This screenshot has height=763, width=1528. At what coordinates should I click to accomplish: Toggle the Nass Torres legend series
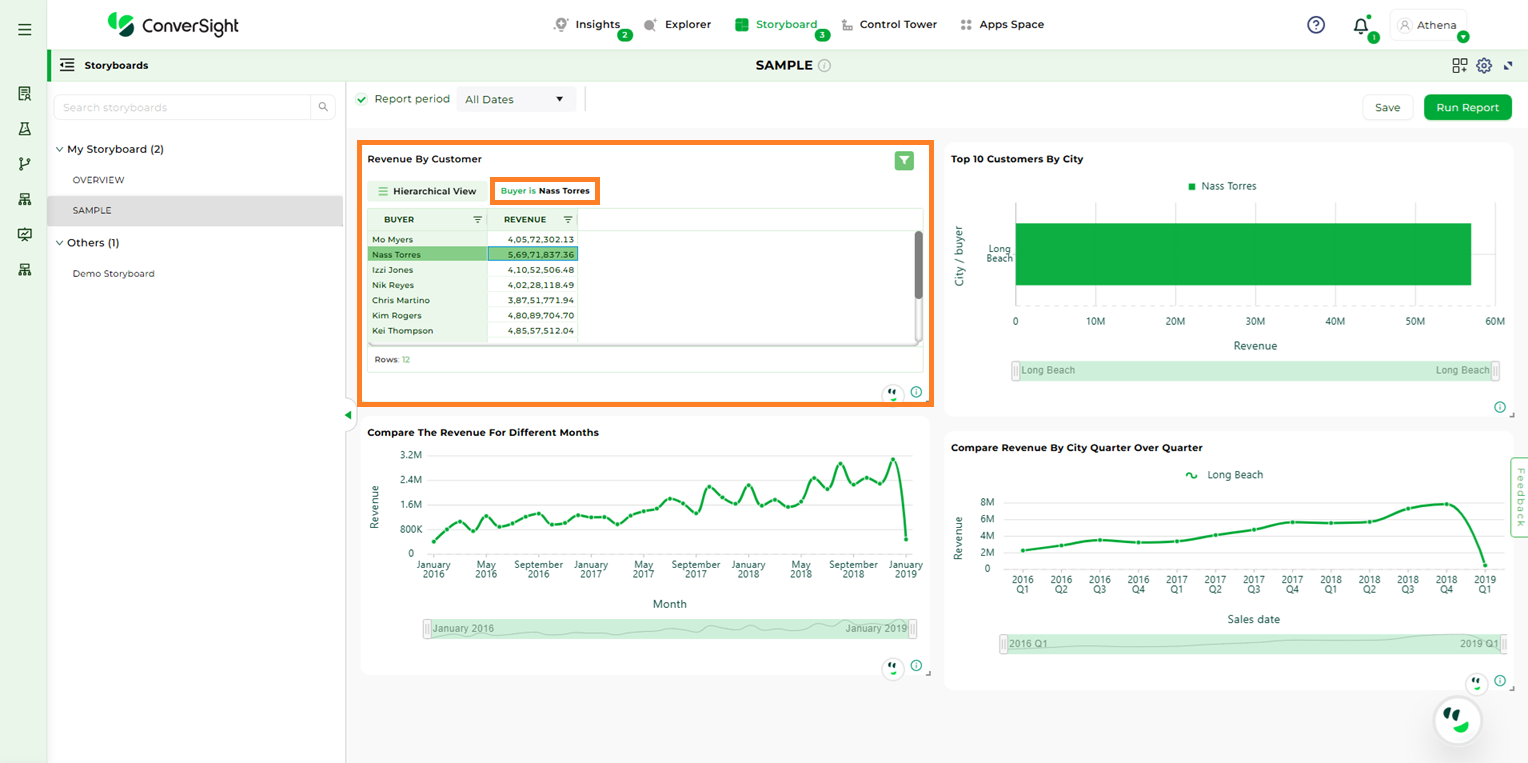point(1221,186)
